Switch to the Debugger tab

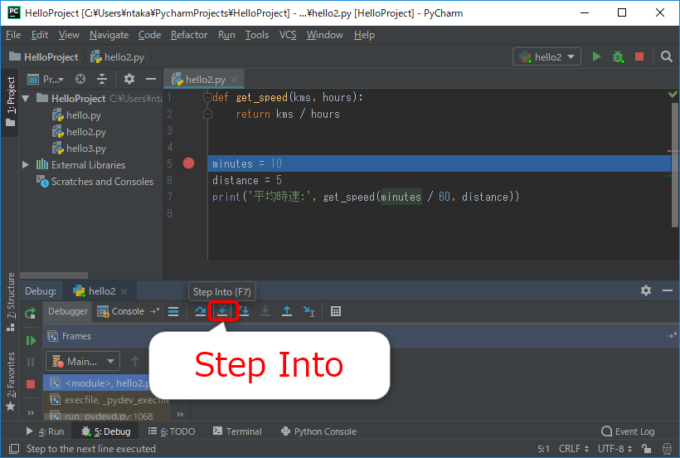pos(68,311)
